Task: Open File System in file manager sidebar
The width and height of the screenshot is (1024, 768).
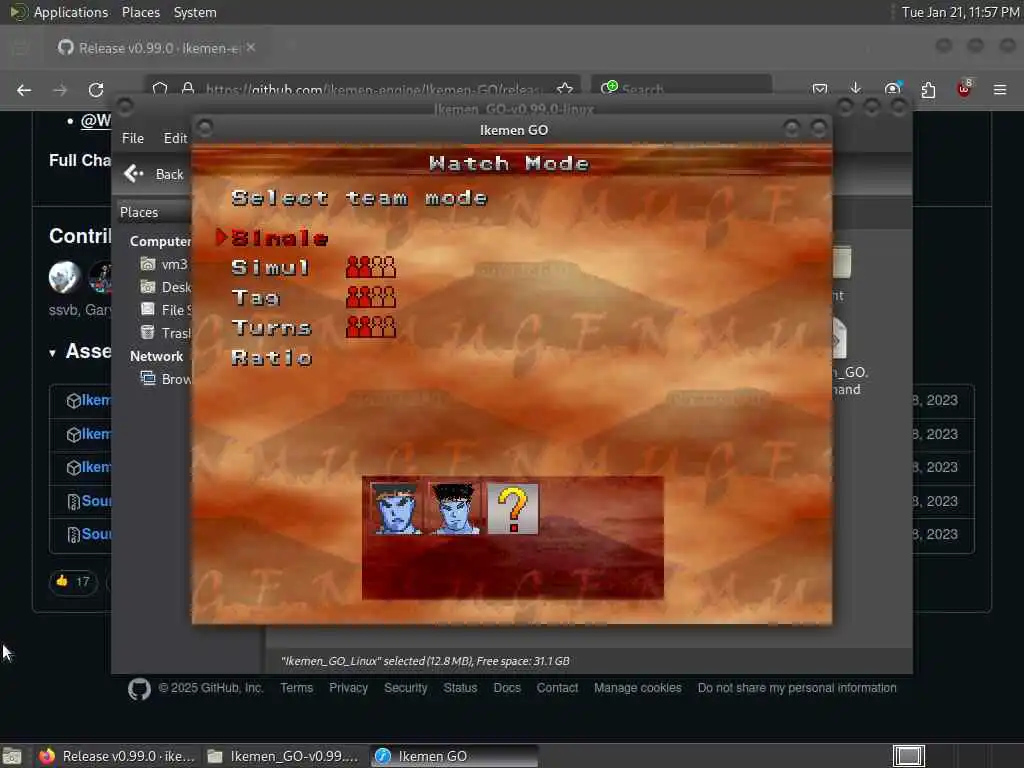Action: click(165, 310)
